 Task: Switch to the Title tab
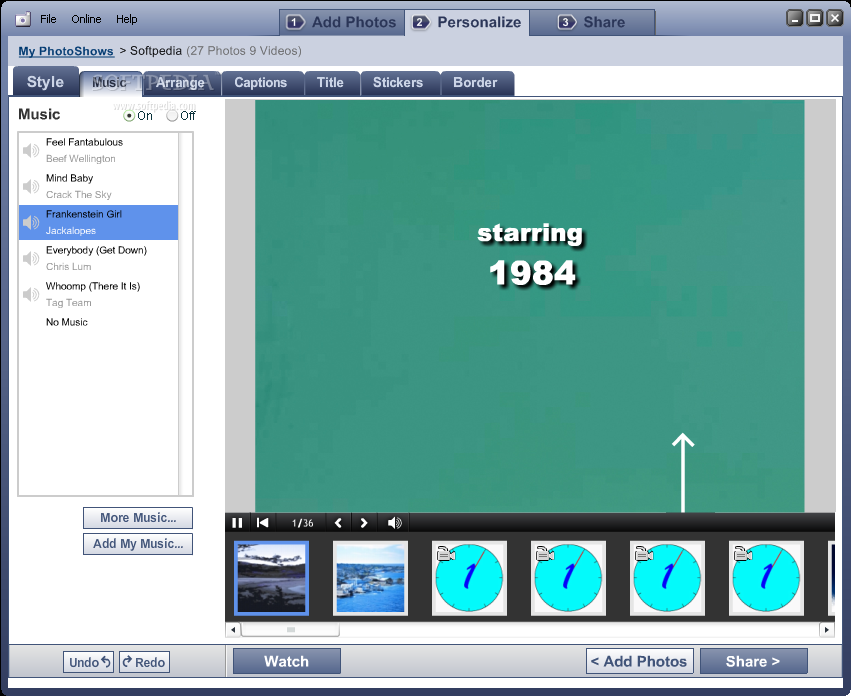click(331, 83)
